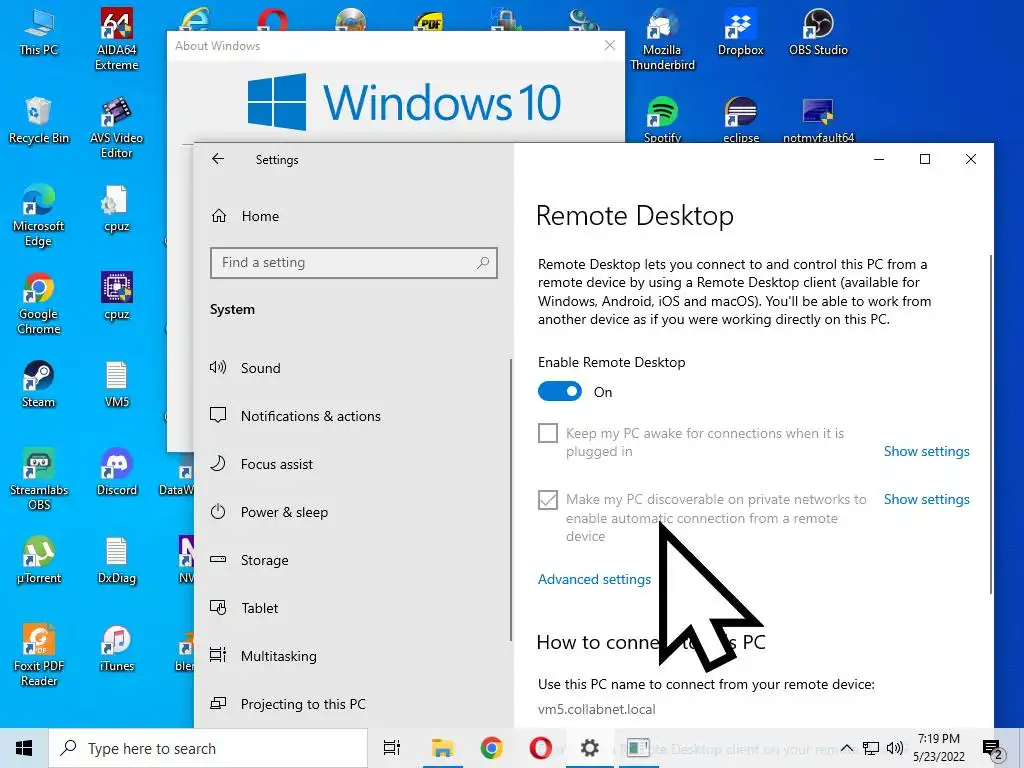Viewport: 1024px width, 768px height.
Task: Click the vm5.collabnet.local PC name
Action: click(597, 709)
